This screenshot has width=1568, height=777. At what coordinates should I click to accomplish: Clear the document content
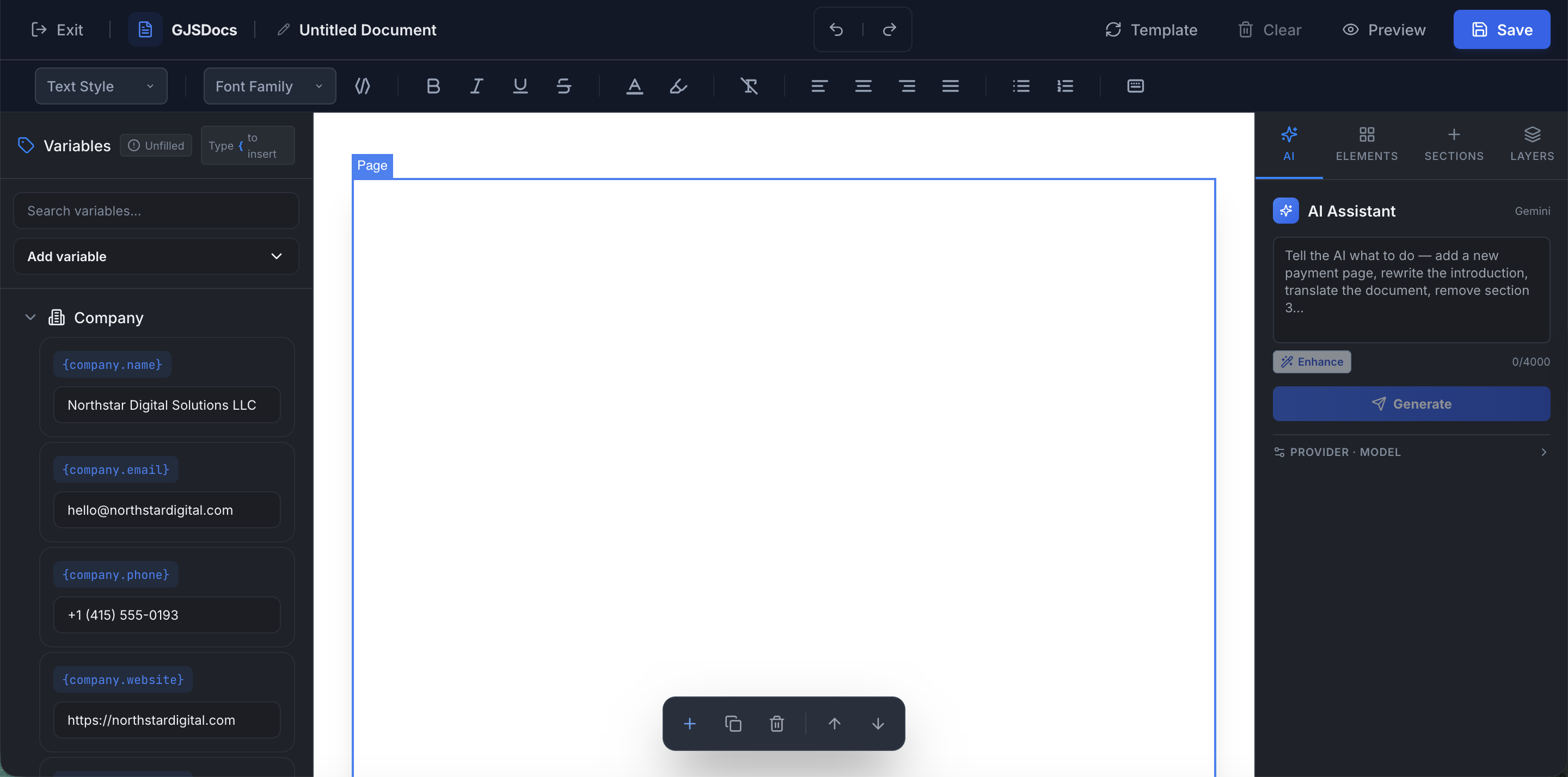(x=1270, y=30)
